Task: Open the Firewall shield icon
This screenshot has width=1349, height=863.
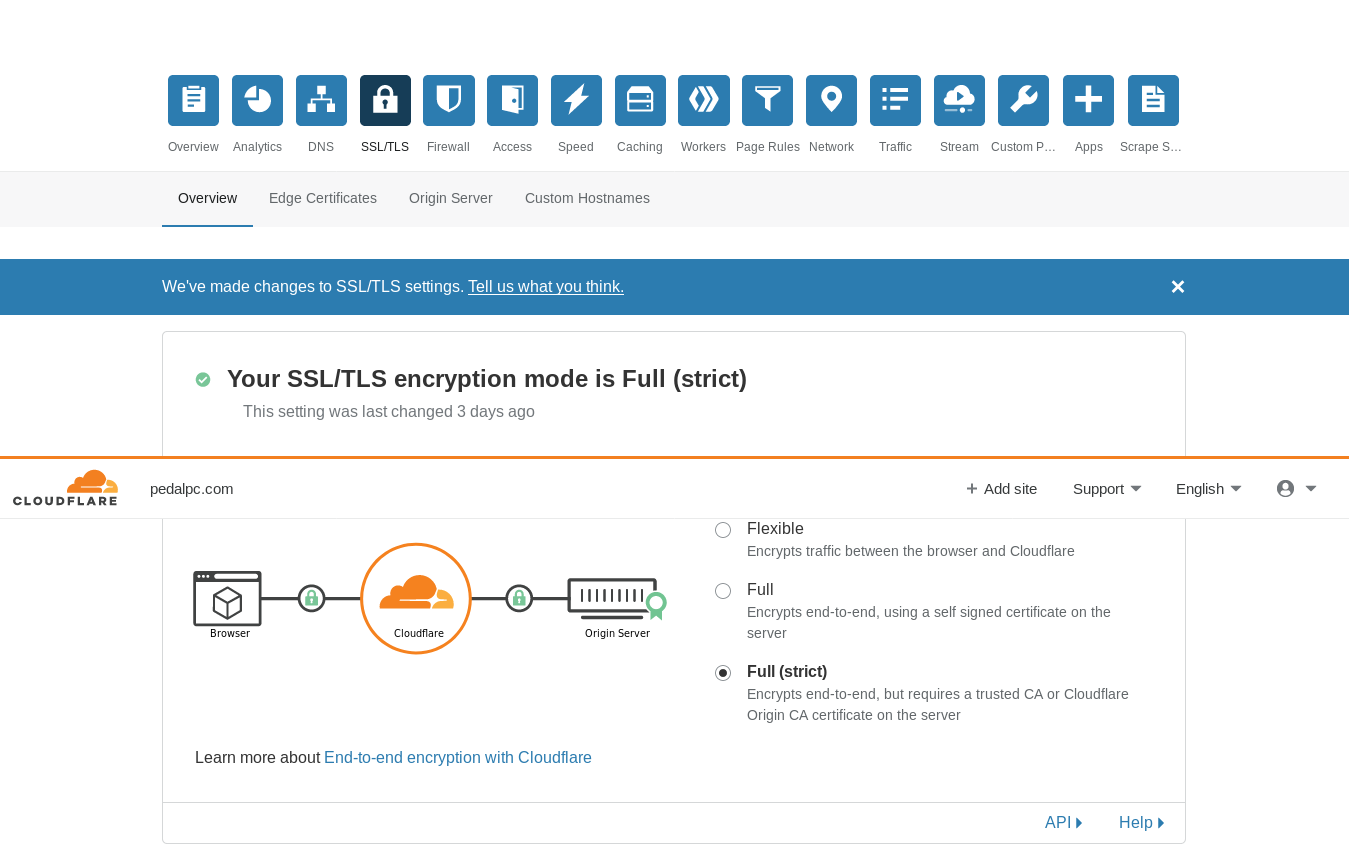Action: coord(448,100)
